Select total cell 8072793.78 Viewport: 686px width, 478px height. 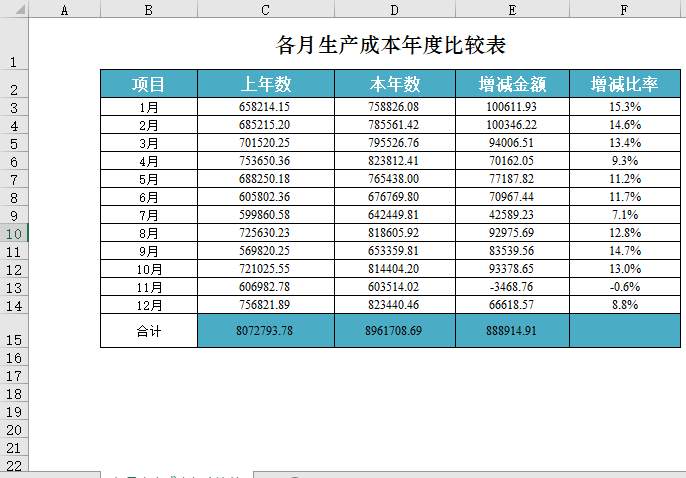pos(265,331)
